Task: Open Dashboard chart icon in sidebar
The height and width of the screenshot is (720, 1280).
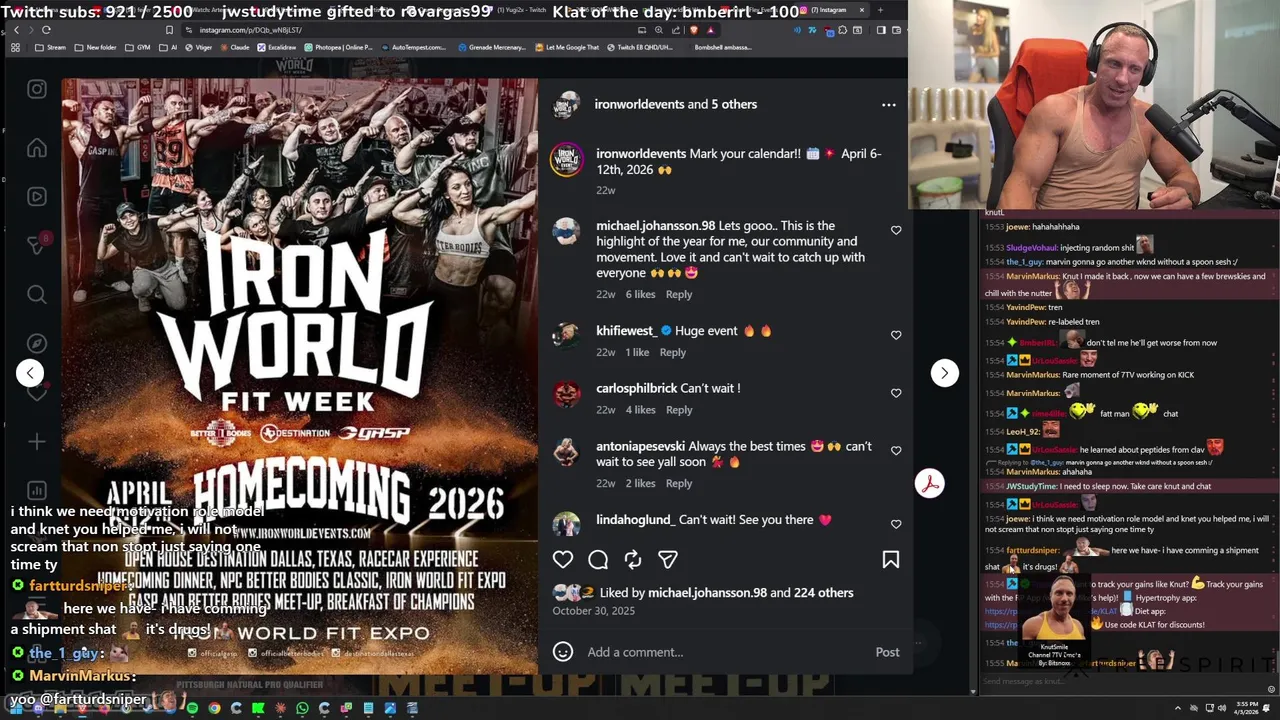Action: 37,490
